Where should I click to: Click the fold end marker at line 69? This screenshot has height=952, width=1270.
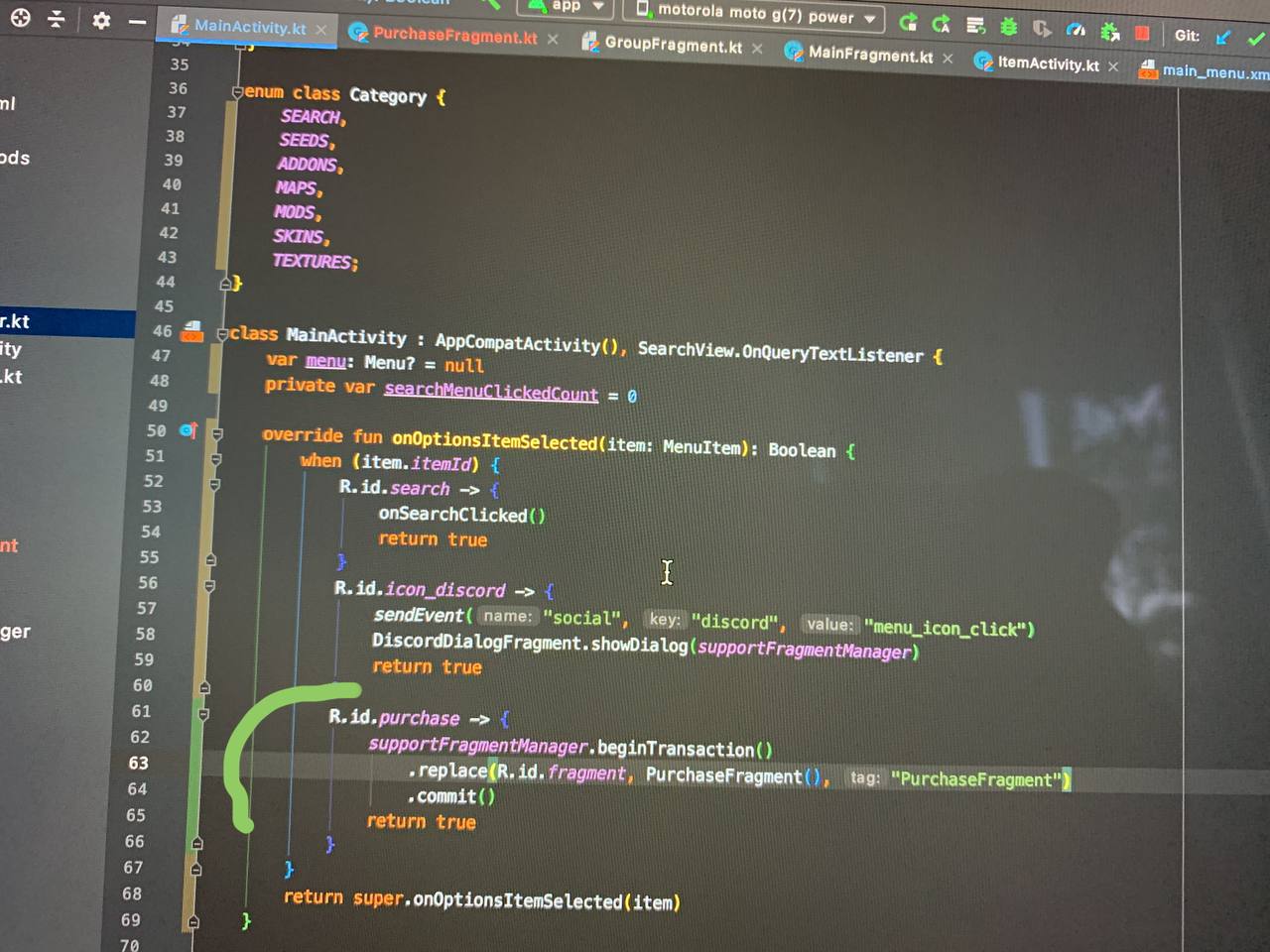[193, 921]
